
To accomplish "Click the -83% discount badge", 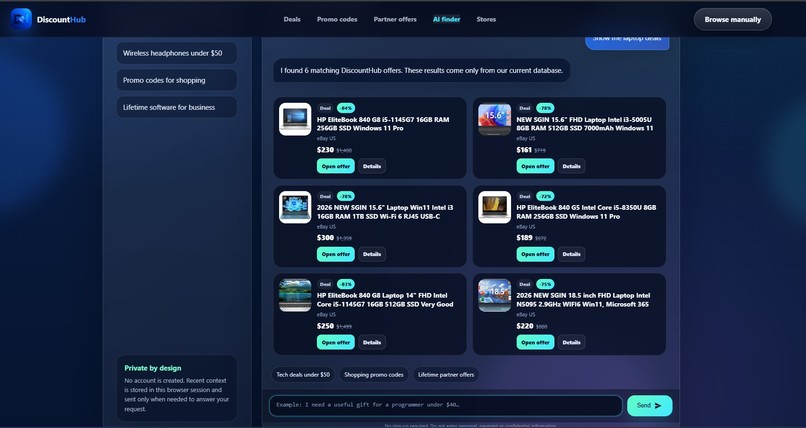I will point(346,284).
